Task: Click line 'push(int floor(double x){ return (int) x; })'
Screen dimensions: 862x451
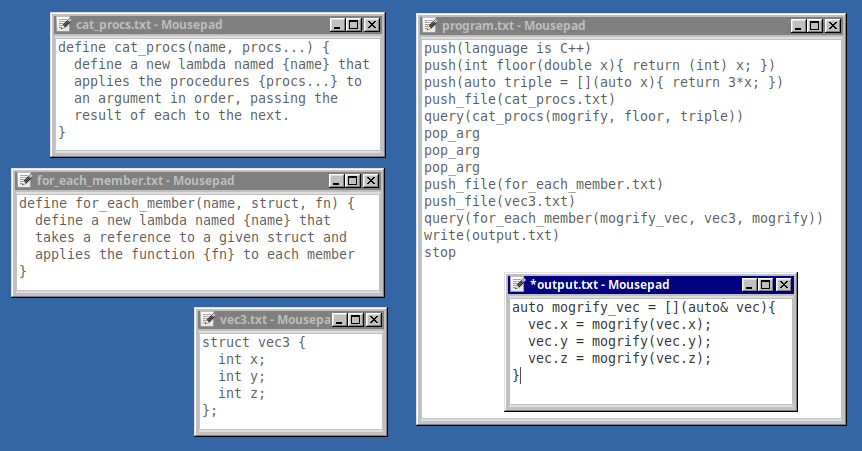Action: 599,65
